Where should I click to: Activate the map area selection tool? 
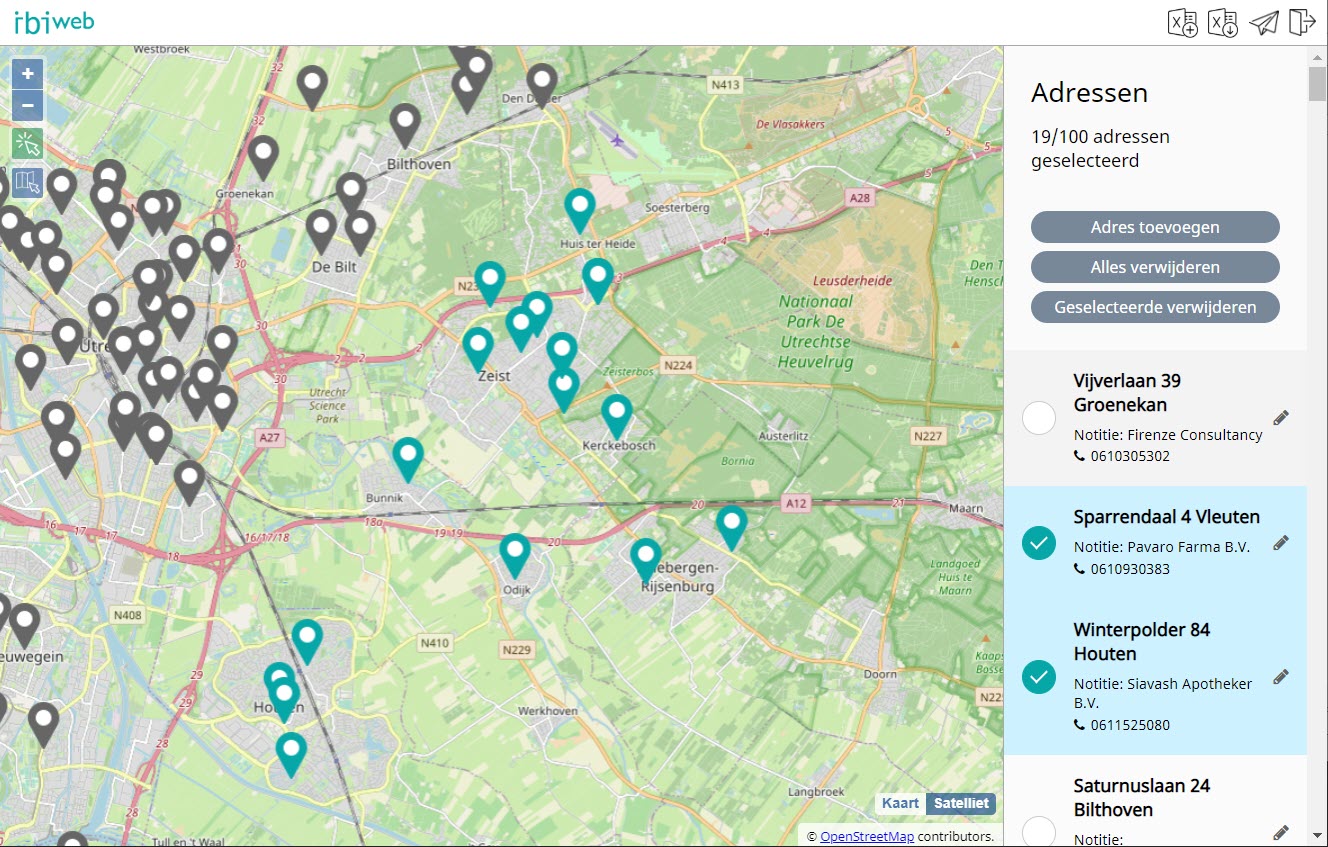click(27, 182)
